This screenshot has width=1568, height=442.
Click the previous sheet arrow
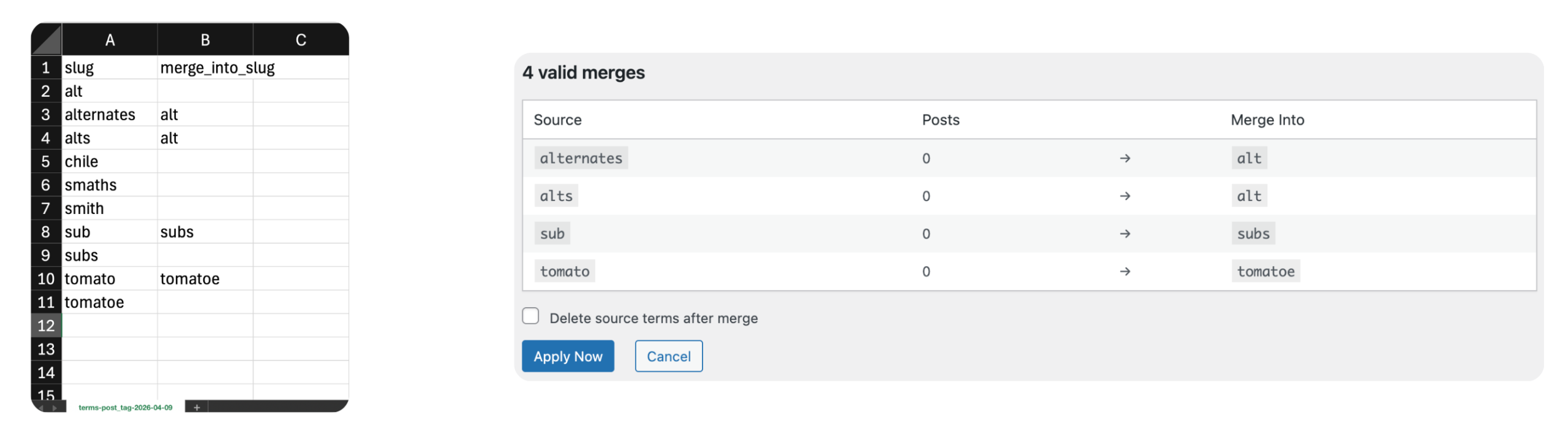tap(41, 408)
